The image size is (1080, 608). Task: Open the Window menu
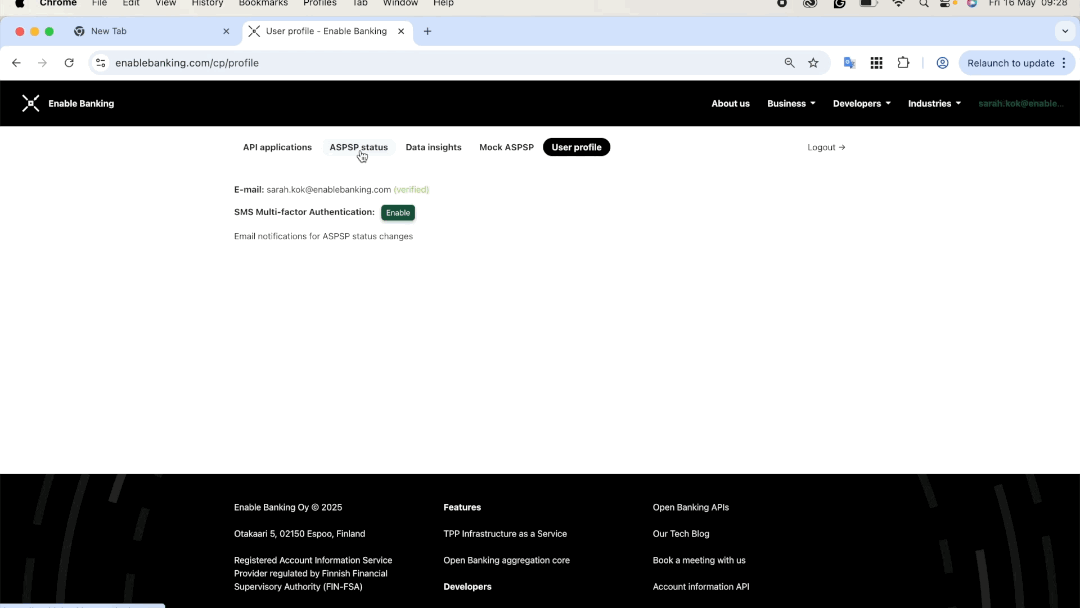400,3
